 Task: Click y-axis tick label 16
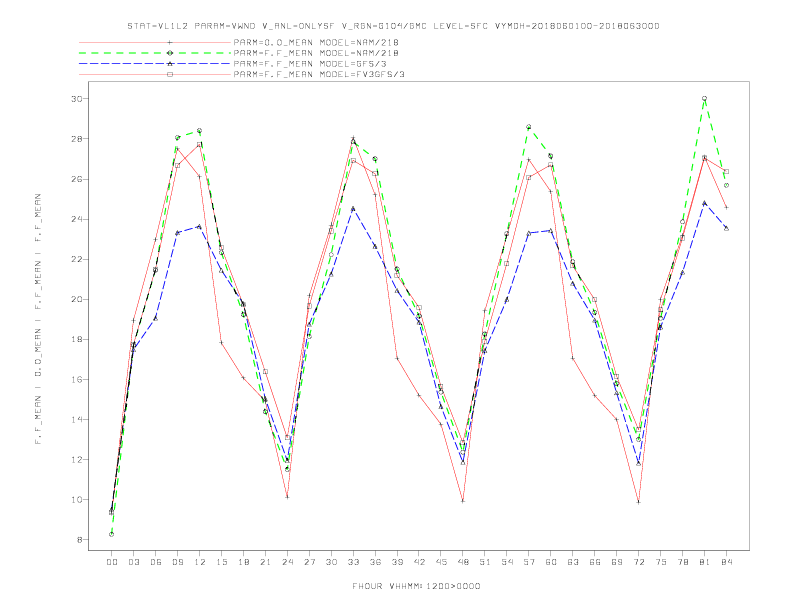click(x=77, y=379)
